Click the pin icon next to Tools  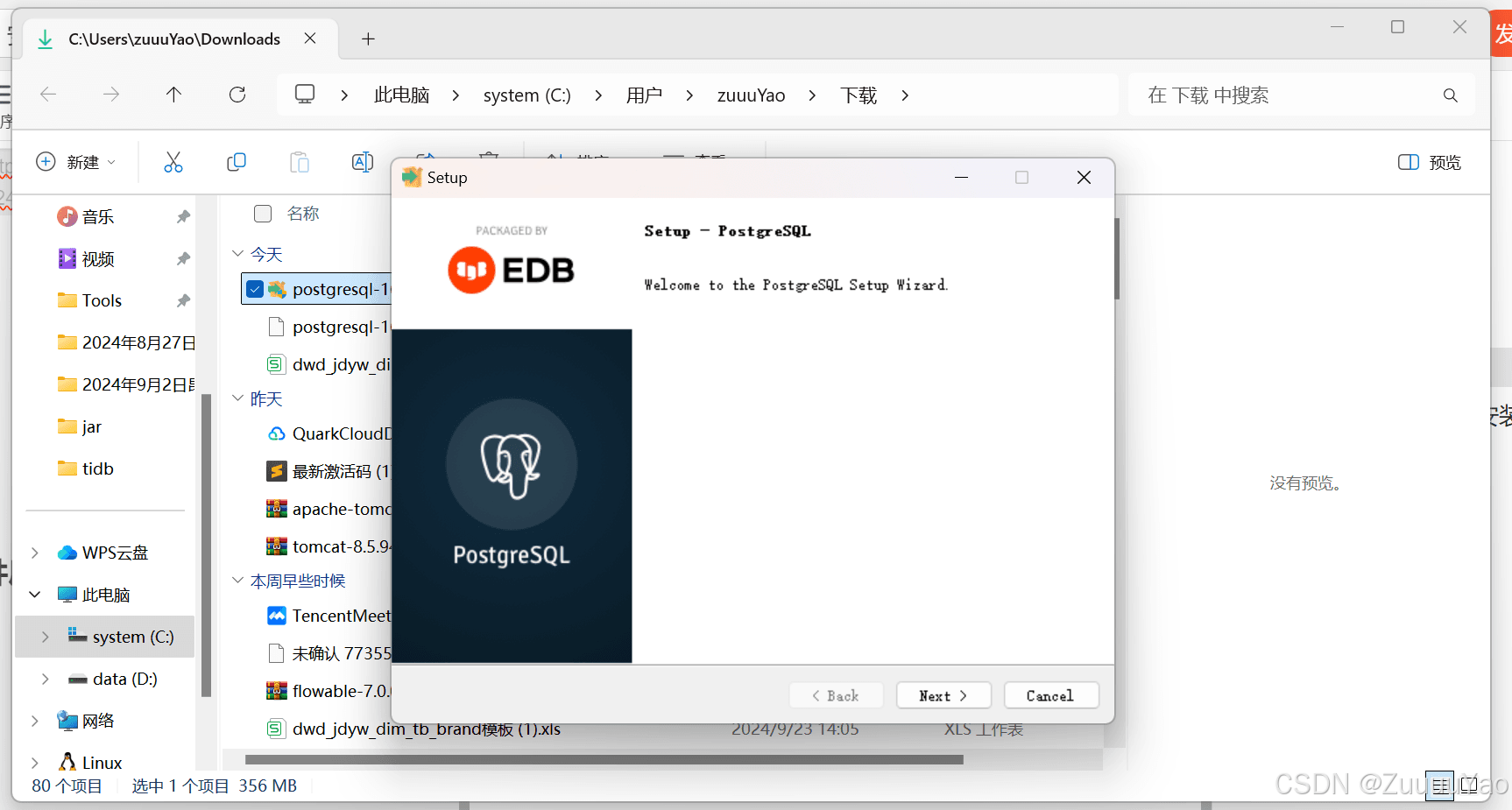click(183, 300)
